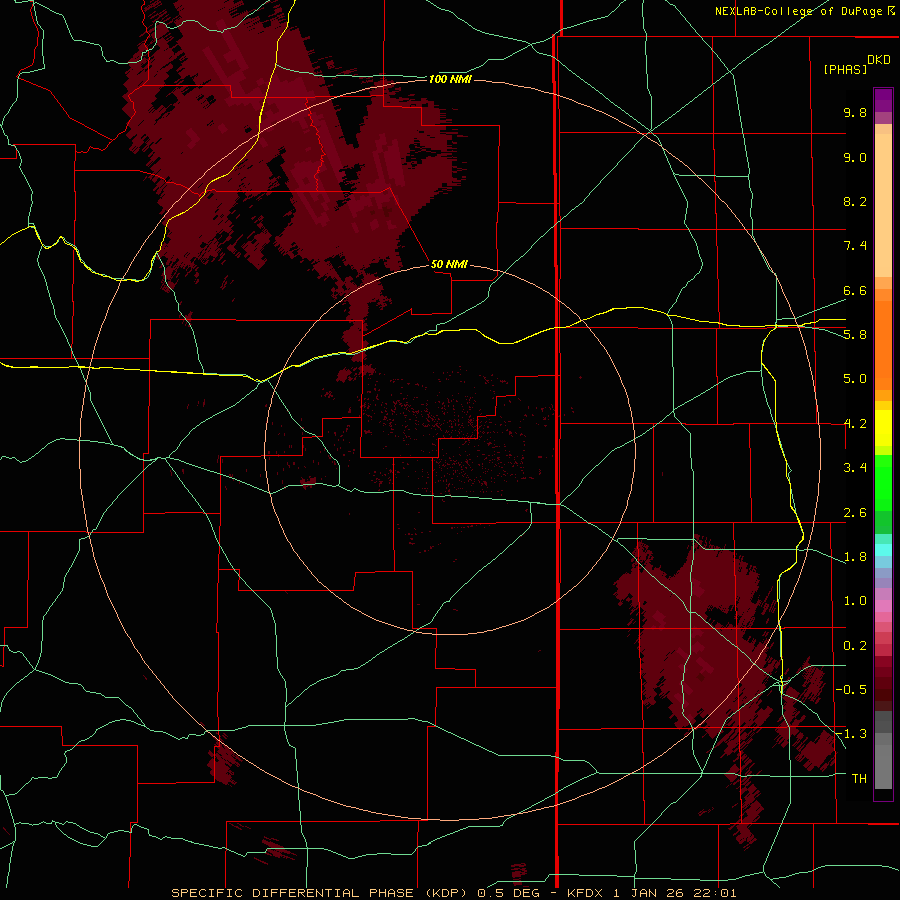Screen dimensions: 900x900
Task: Select the 8.2 scale value
Action: pos(855,201)
